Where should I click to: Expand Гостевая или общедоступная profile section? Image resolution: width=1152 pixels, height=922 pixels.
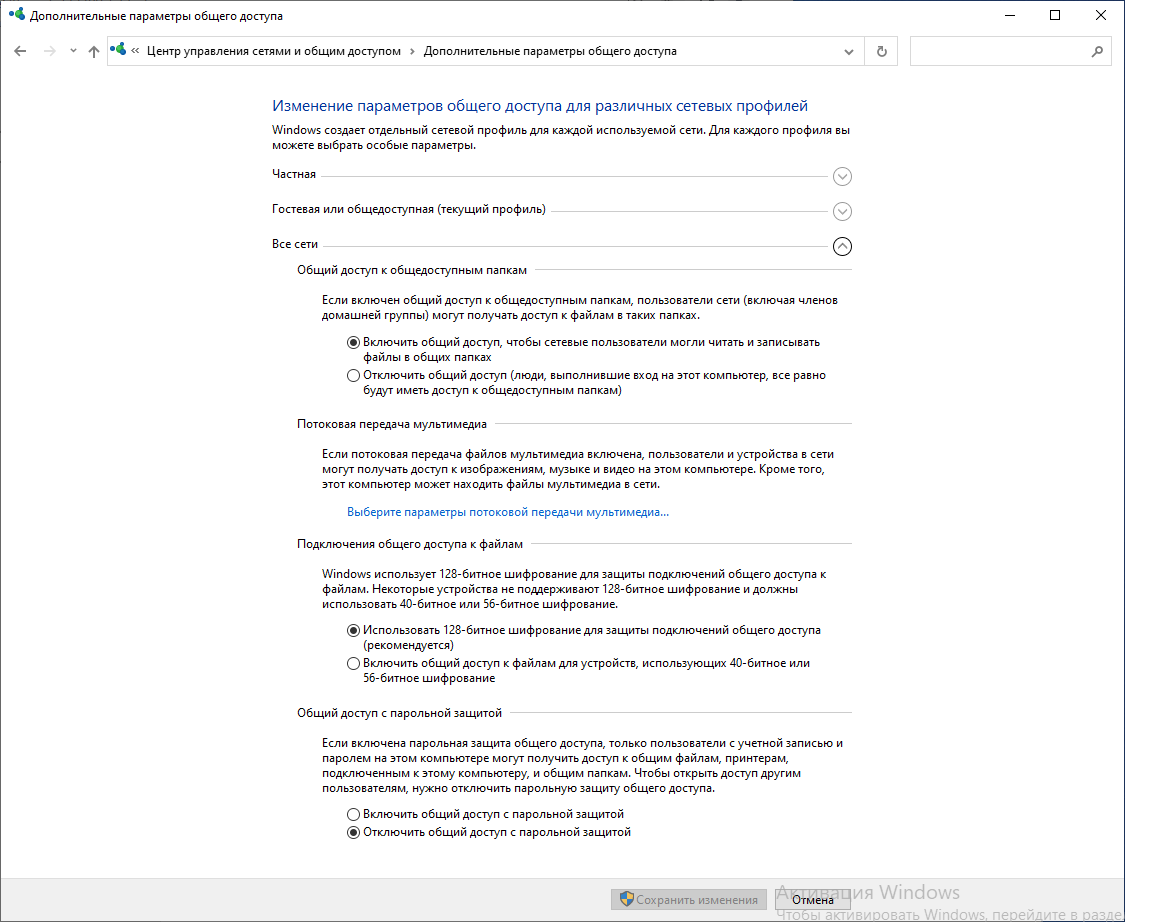coord(842,212)
